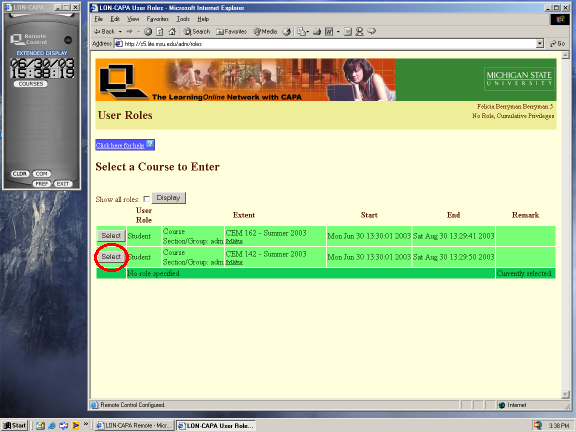This screenshot has width=576, height=432.
Task: Open the Help menu
Action: click(203, 19)
